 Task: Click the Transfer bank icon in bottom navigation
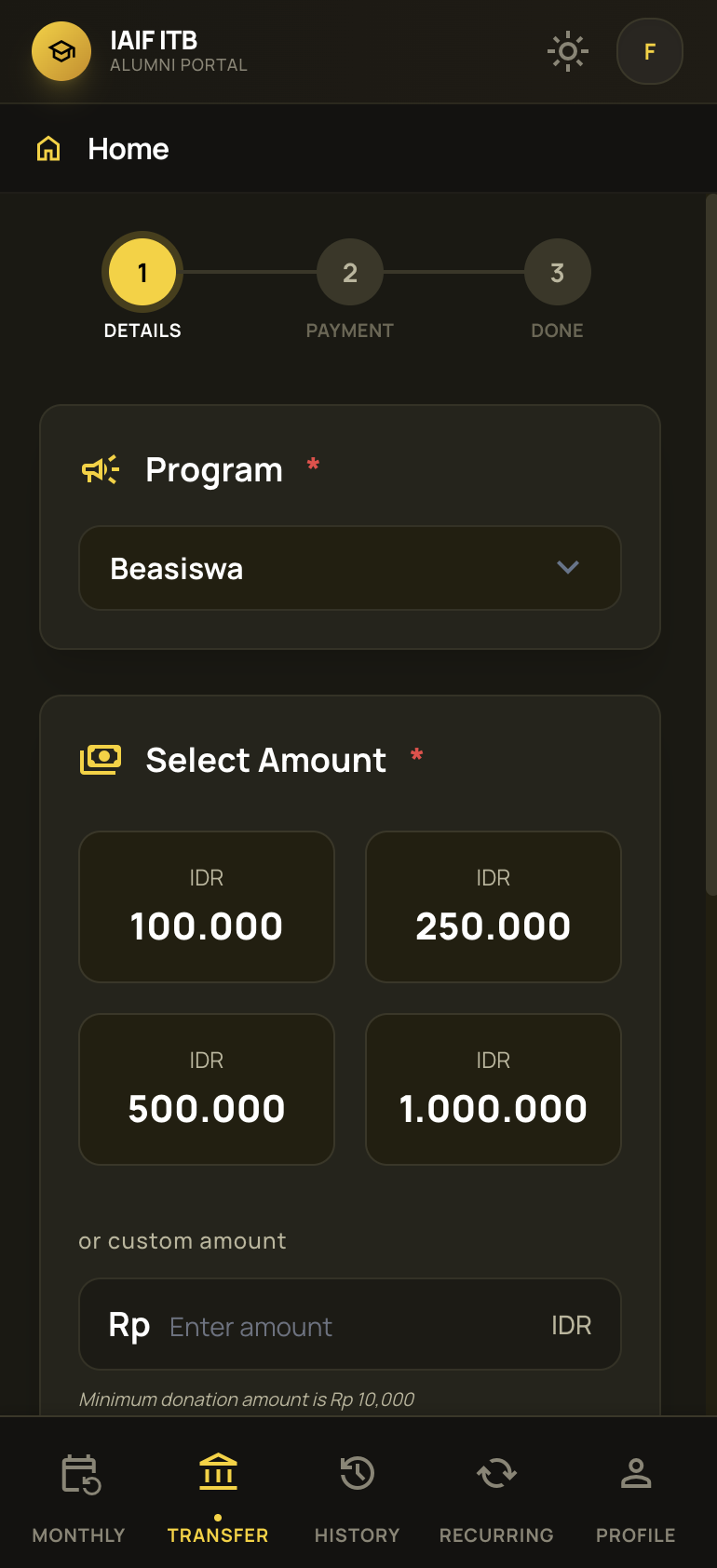[217, 1474]
